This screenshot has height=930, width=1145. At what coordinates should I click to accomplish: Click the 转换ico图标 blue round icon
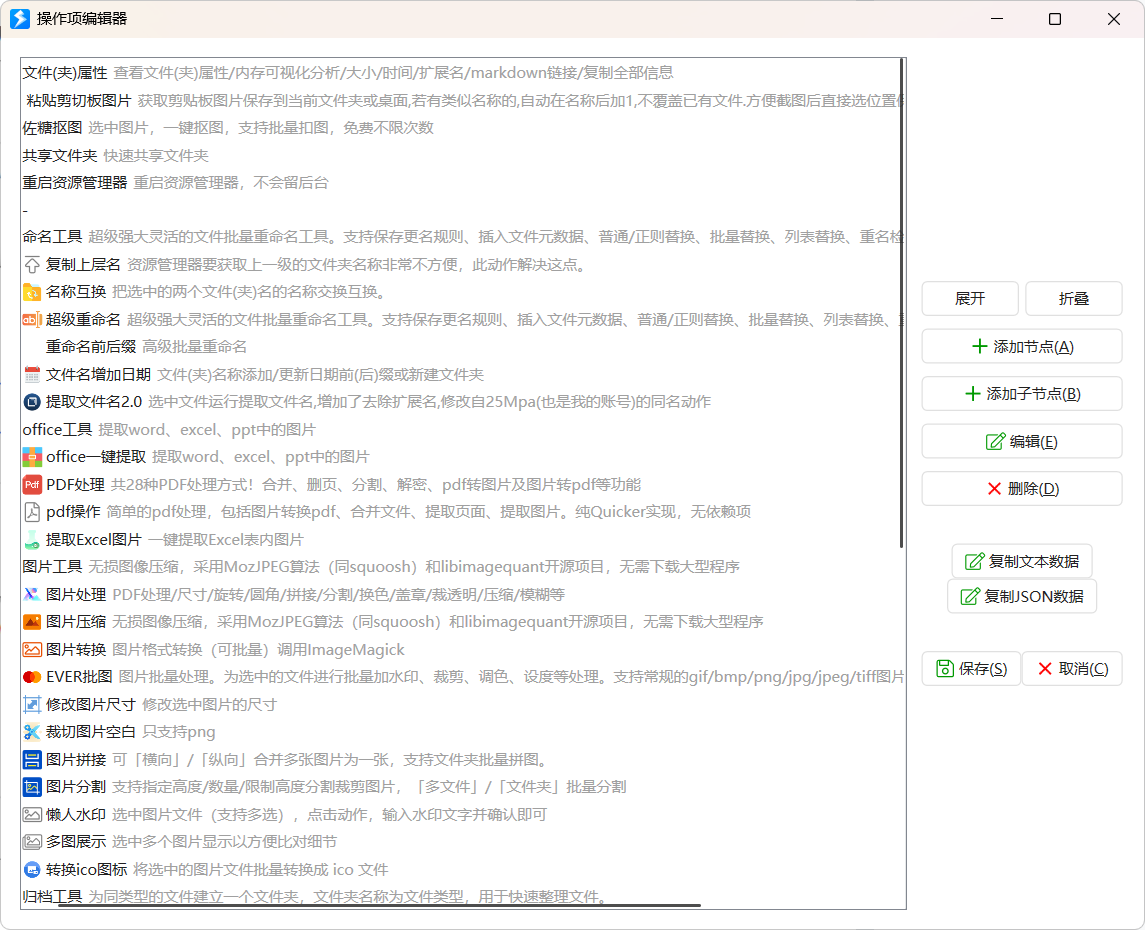32,869
